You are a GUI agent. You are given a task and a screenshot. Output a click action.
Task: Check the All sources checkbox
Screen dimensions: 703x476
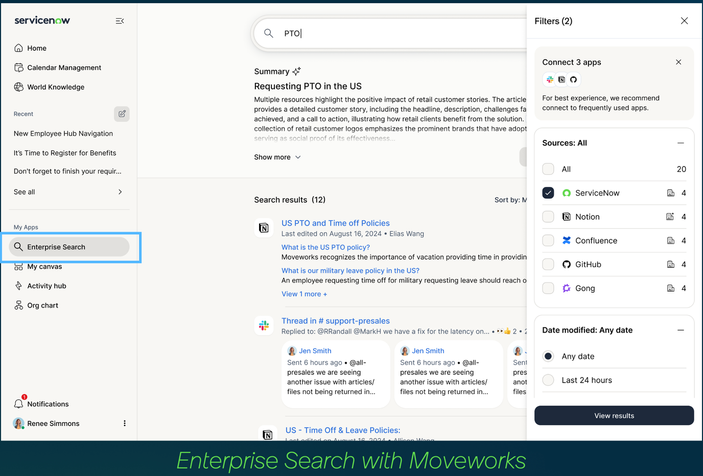[x=548, y=169]
